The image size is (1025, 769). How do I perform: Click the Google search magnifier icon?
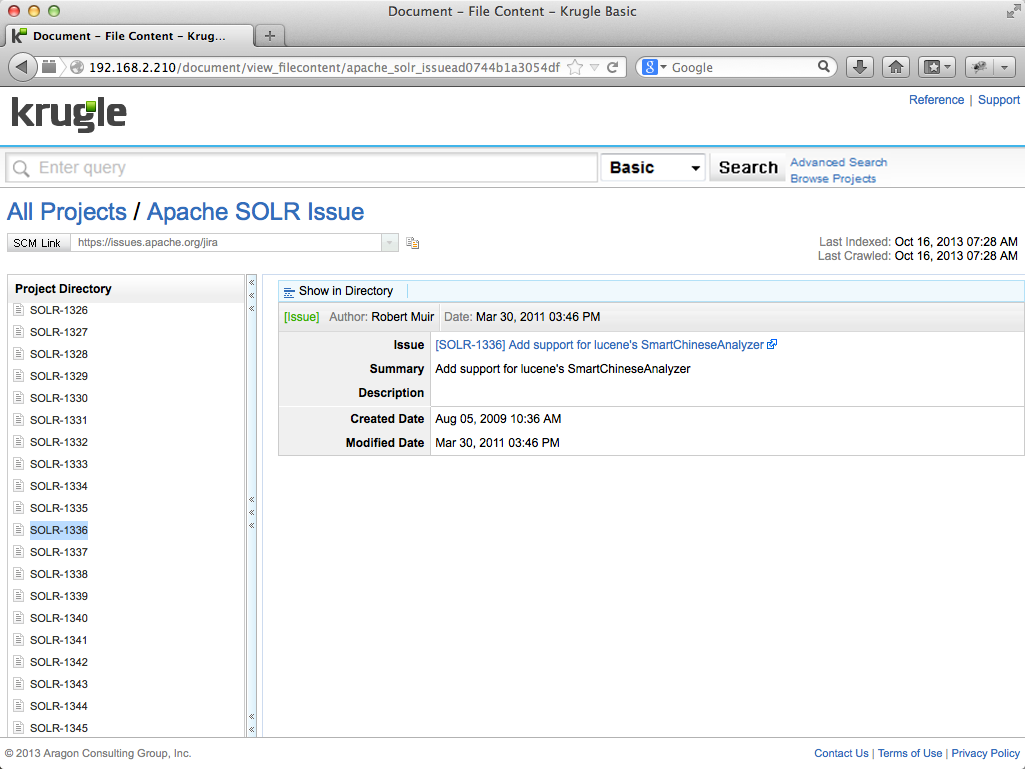[x=824, y=67]
